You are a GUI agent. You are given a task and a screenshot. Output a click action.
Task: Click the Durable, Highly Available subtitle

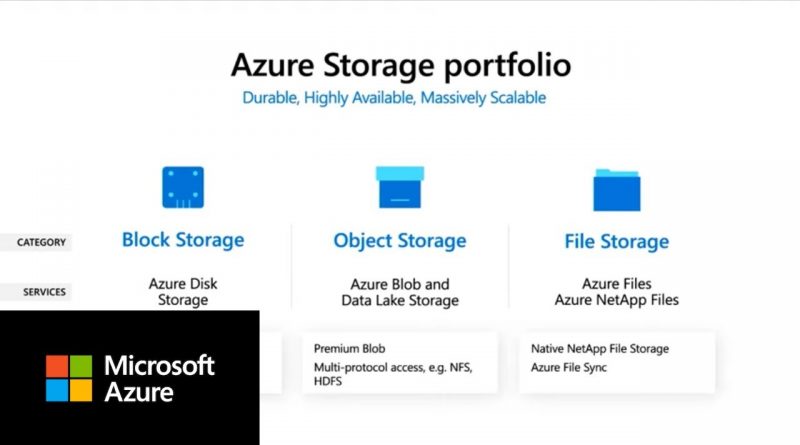(x=394, y=97)
